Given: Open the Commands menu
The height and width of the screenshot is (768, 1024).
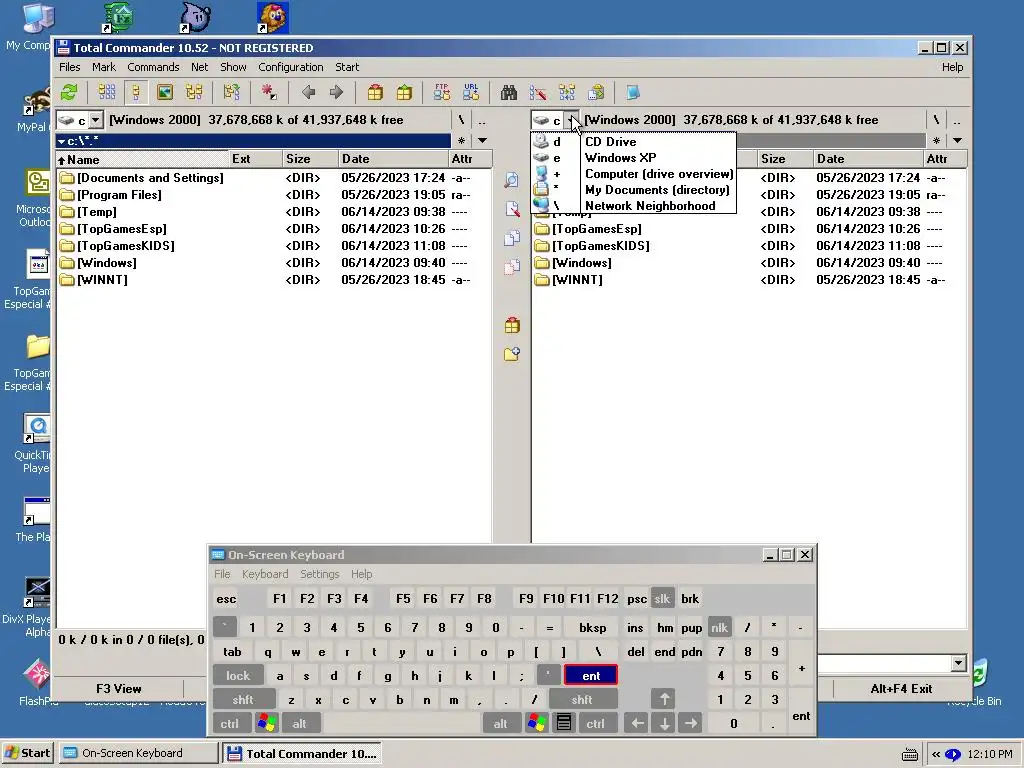Looking at the screenshot, I should tap(153, 67).
